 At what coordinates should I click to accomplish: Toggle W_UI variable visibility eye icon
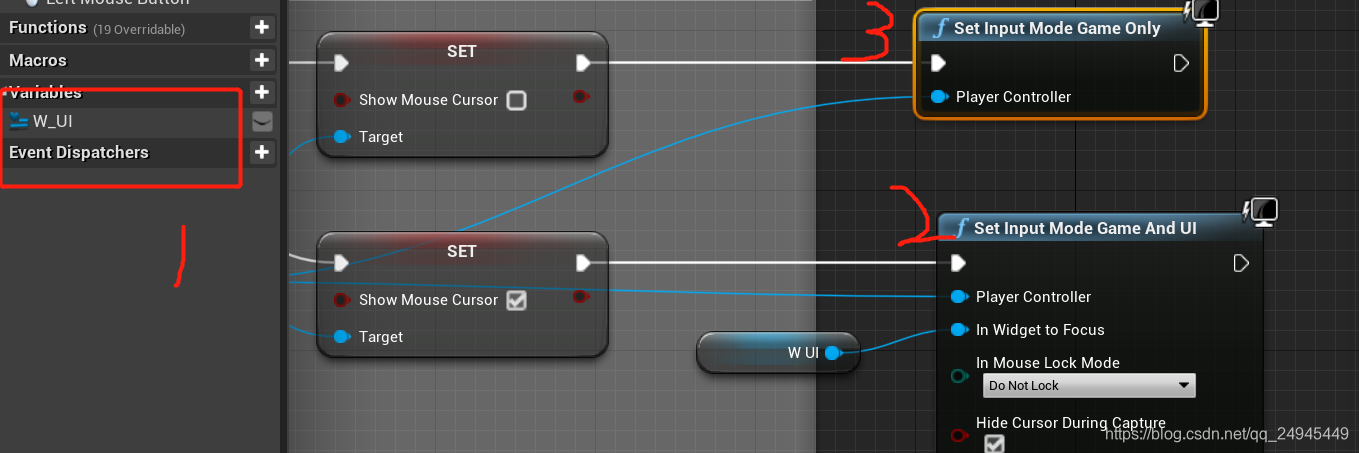pyautogui.click(x=262, y=121)
